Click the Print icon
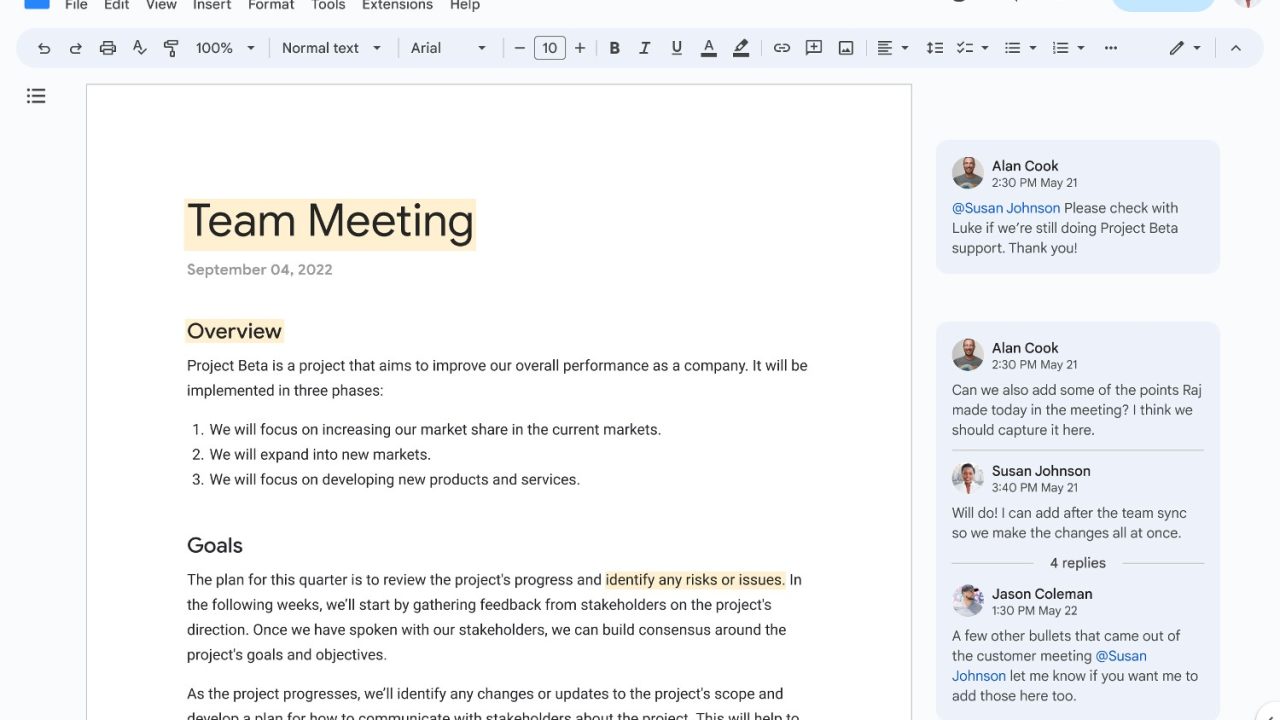The height and width of the screenshot is (720, 1280). tap(108, 48)
